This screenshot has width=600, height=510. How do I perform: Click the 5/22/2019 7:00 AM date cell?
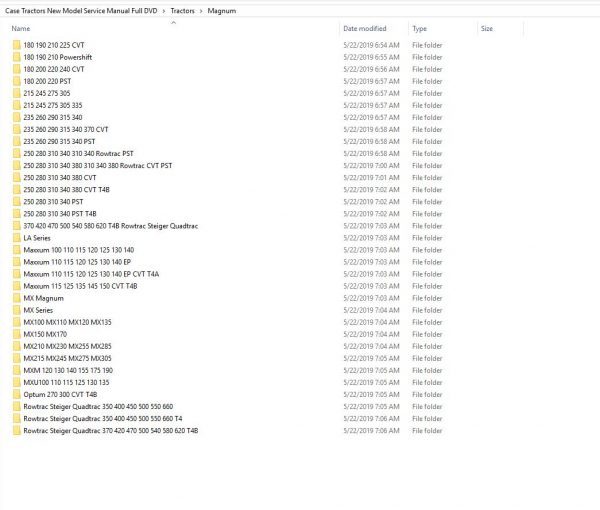tap(371, 166)
